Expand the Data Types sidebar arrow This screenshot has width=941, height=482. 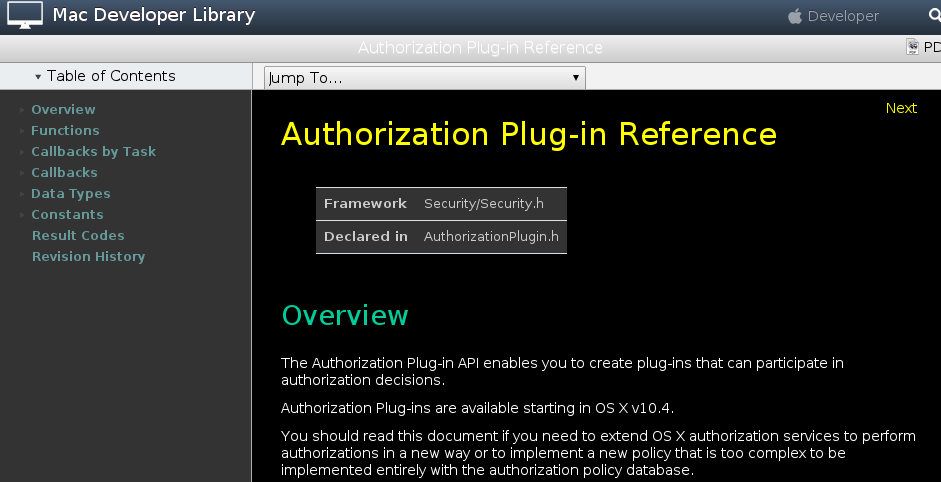pyautogui.click(x=22, y=194)
